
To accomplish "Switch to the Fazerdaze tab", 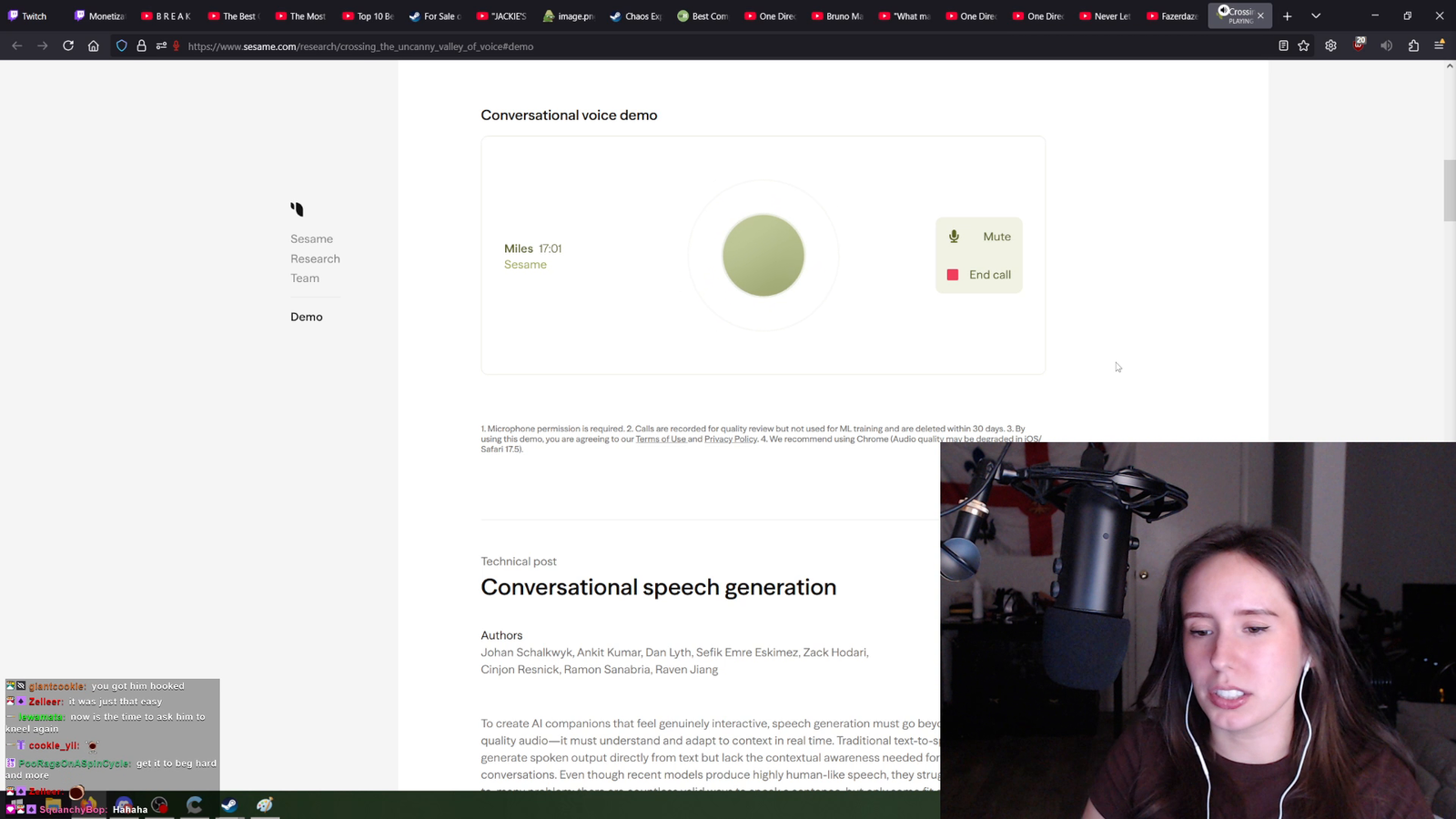I will 1172,16.
